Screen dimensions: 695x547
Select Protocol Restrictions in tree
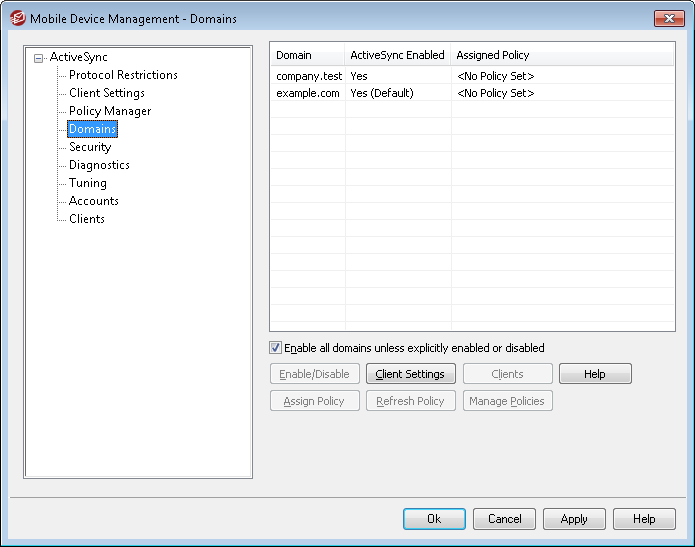pos(123,75)
